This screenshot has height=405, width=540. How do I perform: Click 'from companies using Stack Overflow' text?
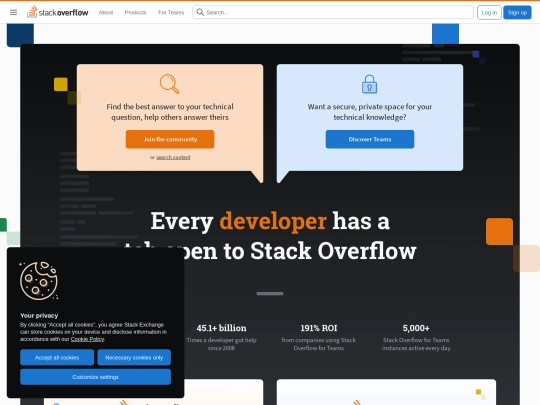pos(319,344)
